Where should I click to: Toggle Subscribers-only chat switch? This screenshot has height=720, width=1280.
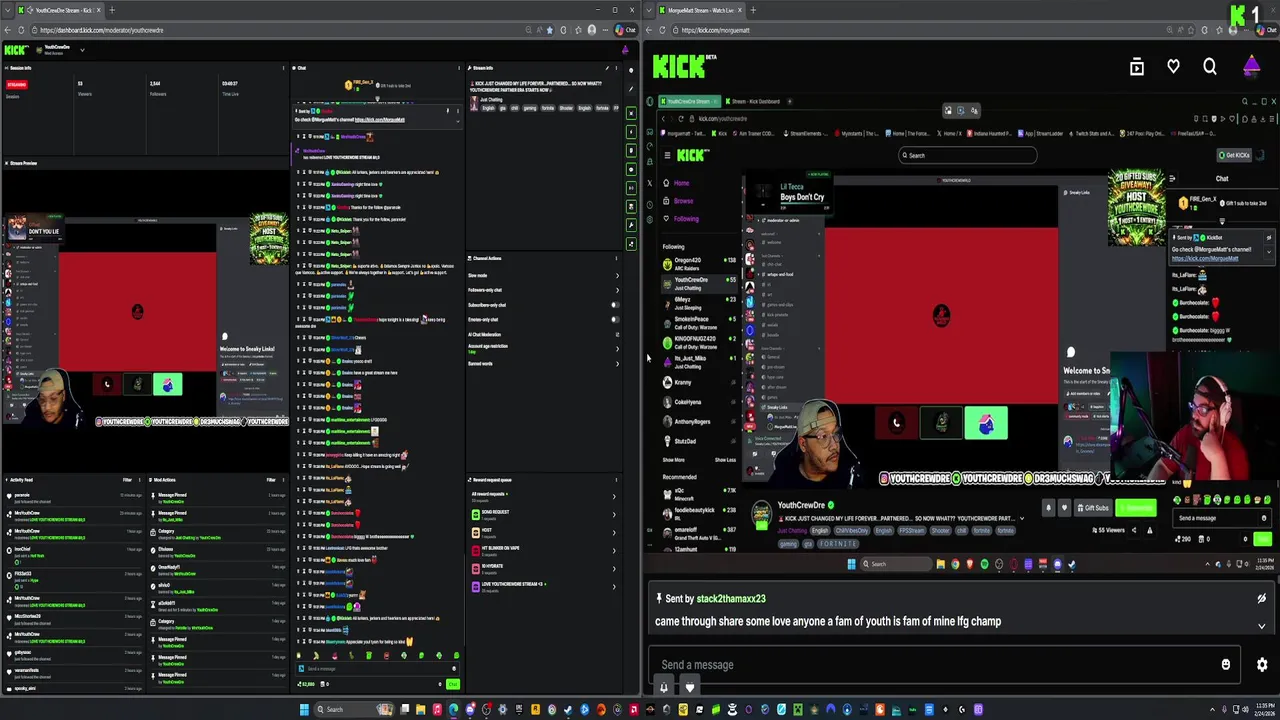[614, 305]
